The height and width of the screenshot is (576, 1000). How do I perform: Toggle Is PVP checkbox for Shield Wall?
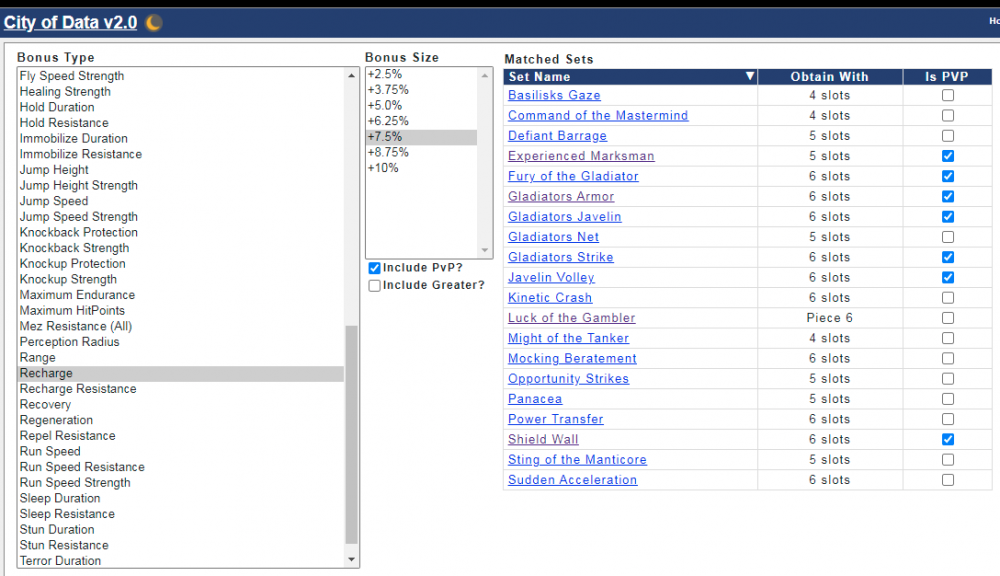pos(947,440)
